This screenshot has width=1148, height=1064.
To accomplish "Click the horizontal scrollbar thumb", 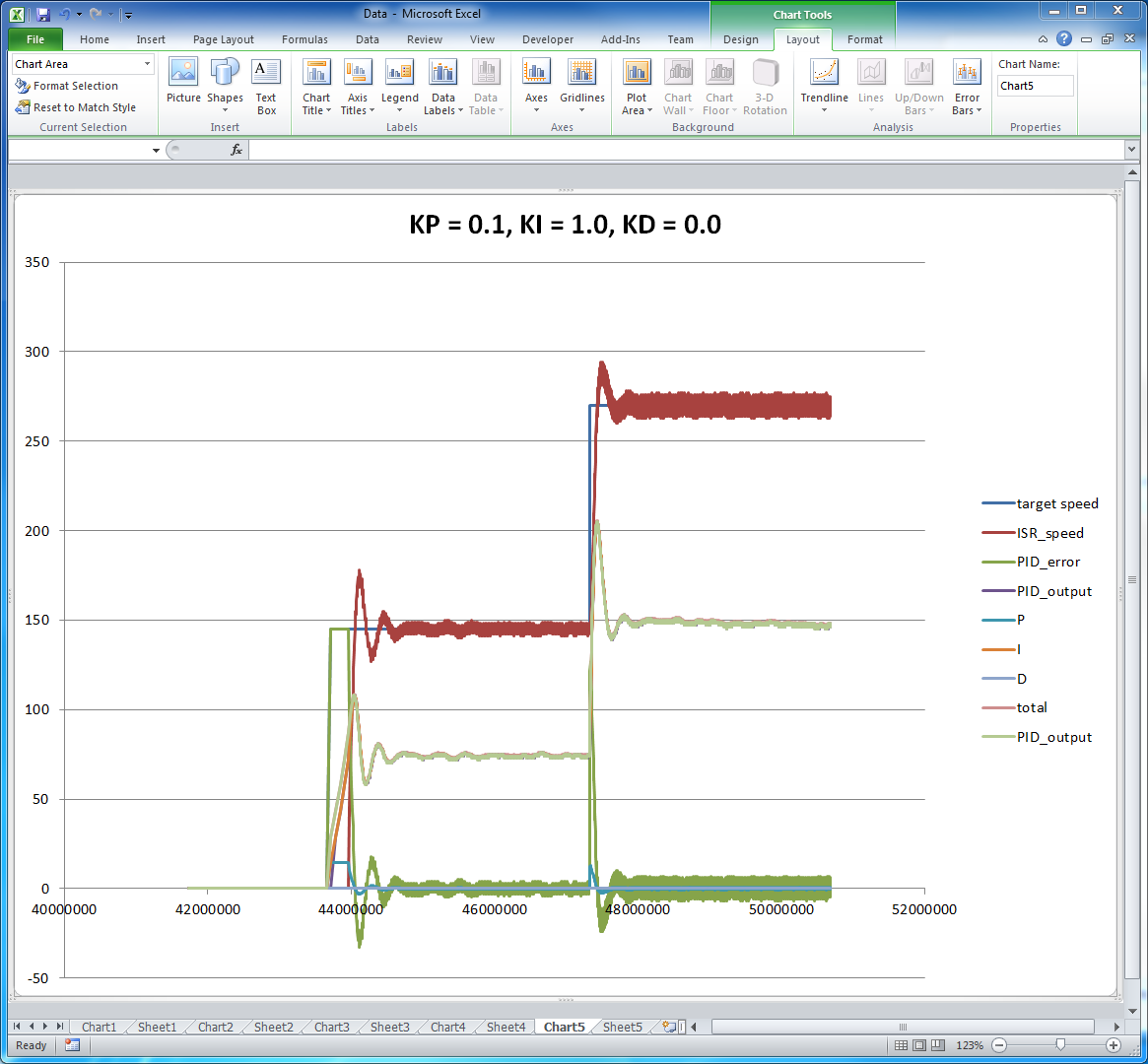I will [x=902, y=1027].
